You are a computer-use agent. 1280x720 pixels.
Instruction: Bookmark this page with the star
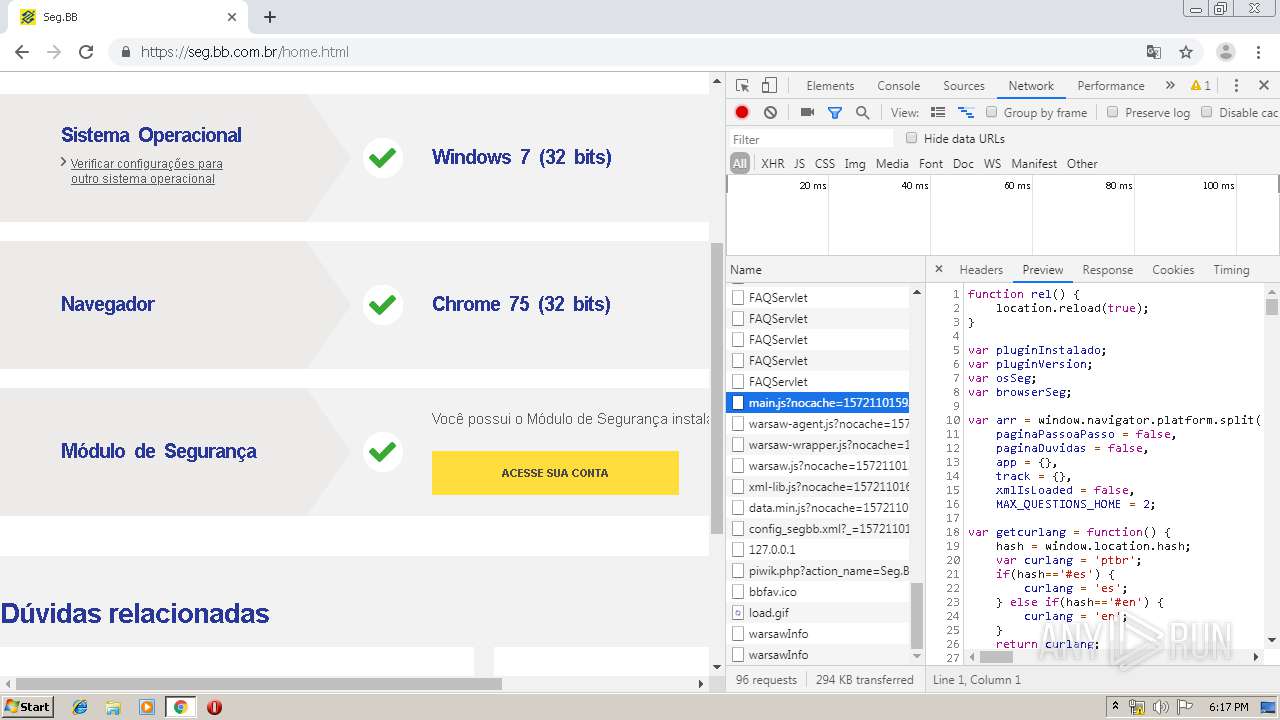tap(1186, 52)
